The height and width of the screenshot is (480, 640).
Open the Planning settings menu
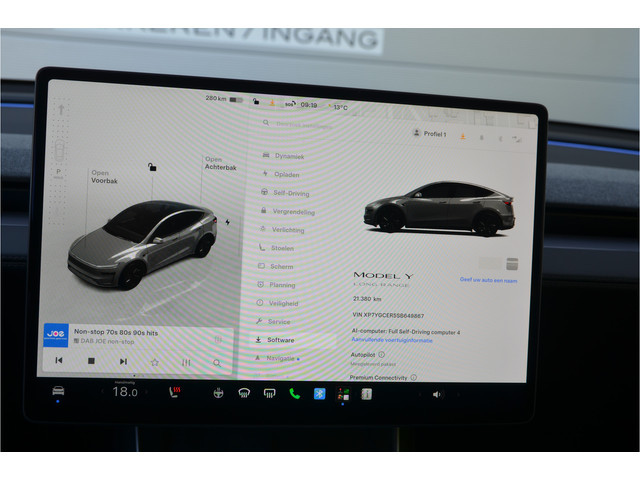(276, 284)
